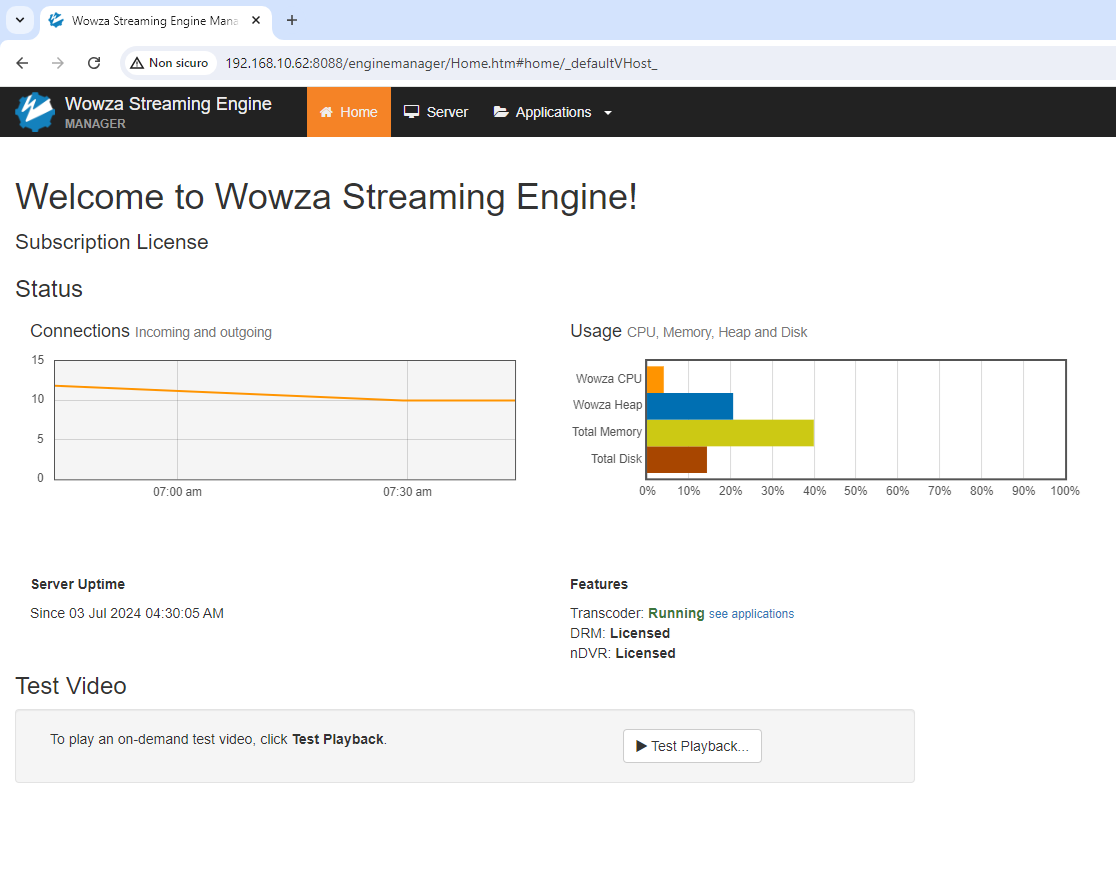Screen dimensions: 1116x890
Task: Click the Home house icon
Action: click(x=325, y=112)
